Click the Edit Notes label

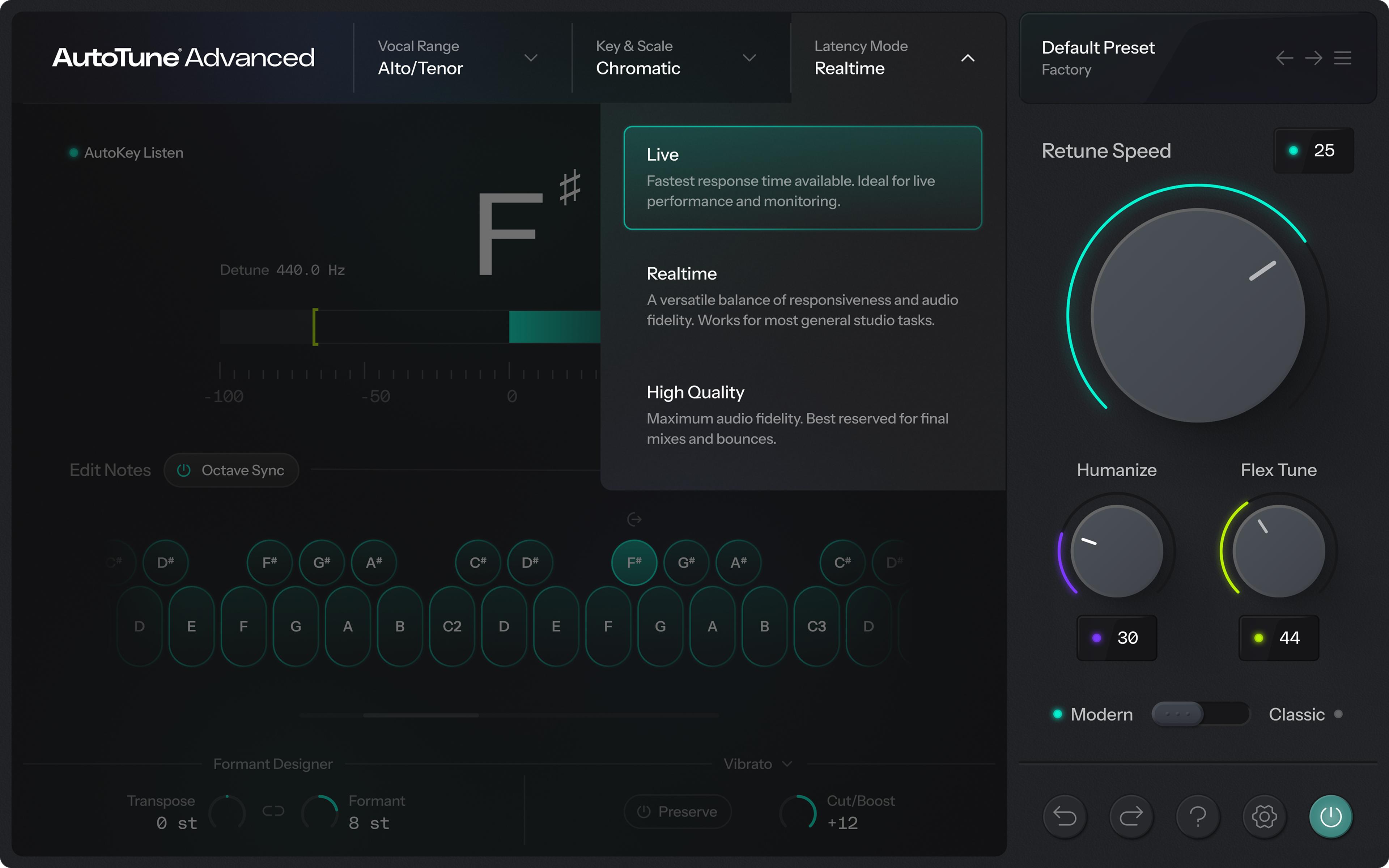(x=110, y=470)
